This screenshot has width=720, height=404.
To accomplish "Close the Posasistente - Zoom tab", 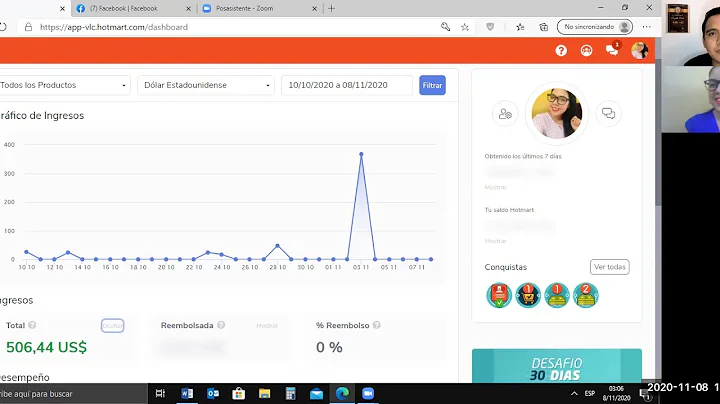I will pos(314,8).
